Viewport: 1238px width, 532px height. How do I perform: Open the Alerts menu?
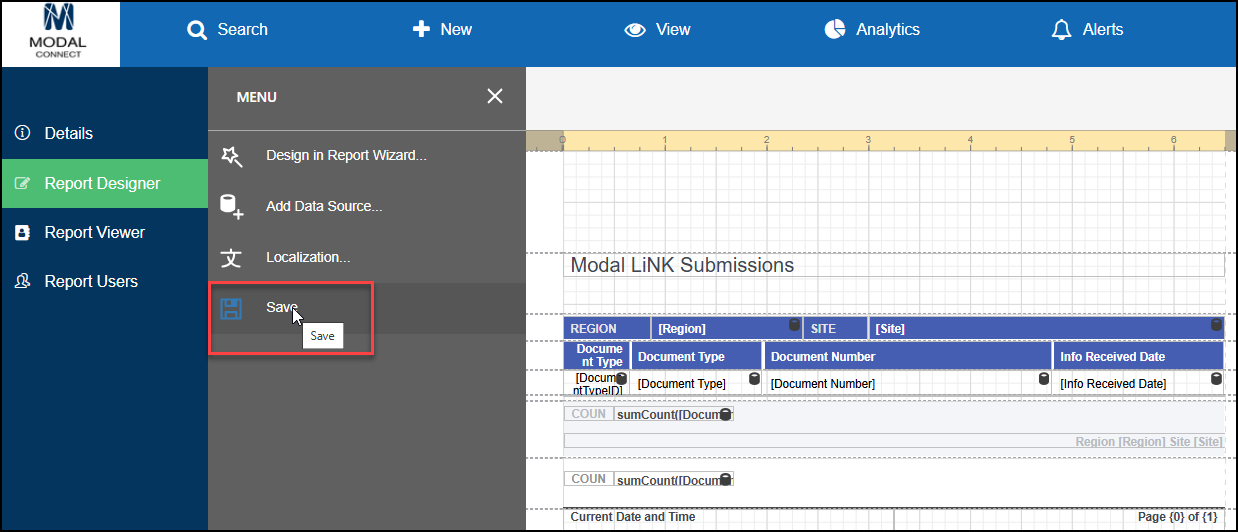click(x=1088, y=30)
